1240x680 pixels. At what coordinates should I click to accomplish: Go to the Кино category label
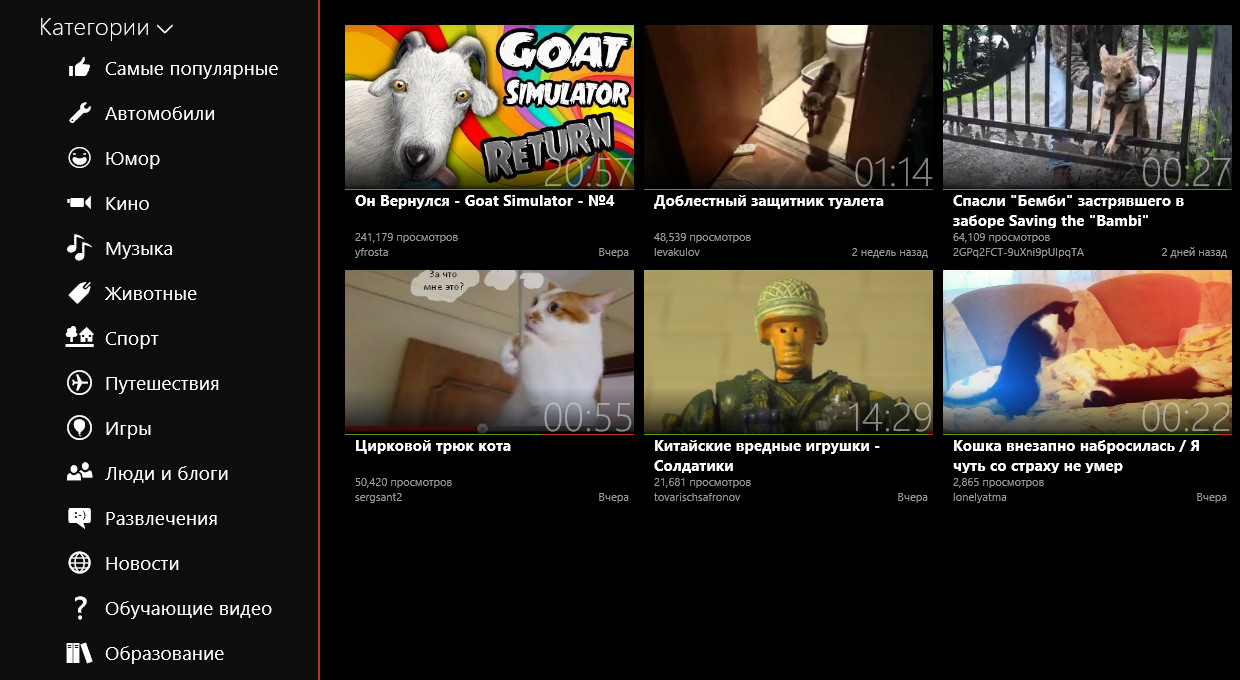127,204
